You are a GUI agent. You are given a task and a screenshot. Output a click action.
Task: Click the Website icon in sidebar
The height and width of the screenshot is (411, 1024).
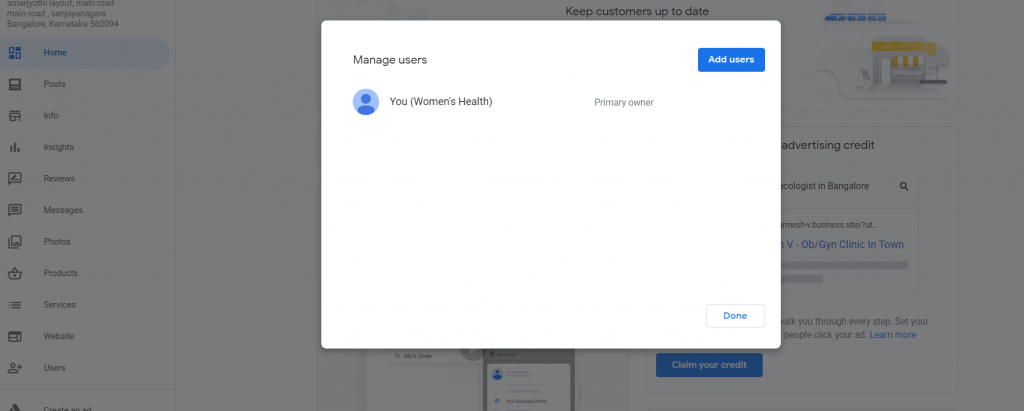tap(15, 337)
